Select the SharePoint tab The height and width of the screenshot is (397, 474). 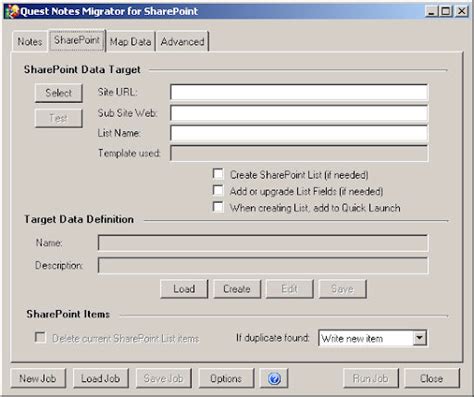(77, 40)
